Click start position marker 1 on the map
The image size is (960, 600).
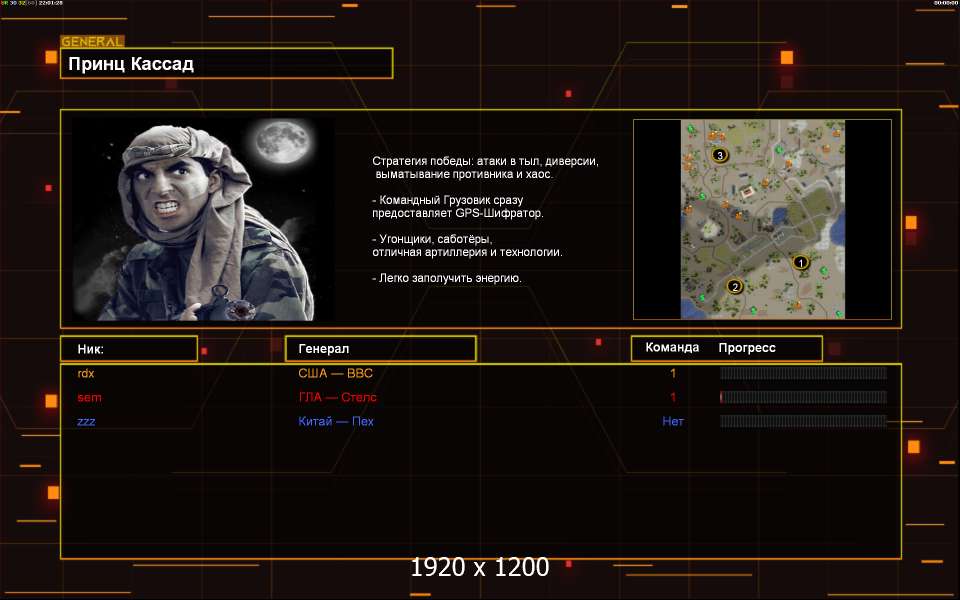click(799, 262)
